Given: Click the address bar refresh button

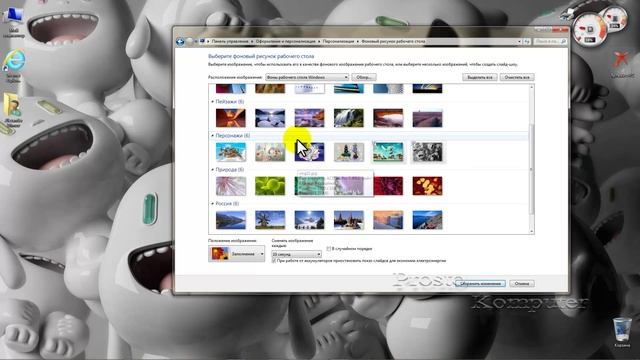Looking at the screenshot, I should 527,41.
